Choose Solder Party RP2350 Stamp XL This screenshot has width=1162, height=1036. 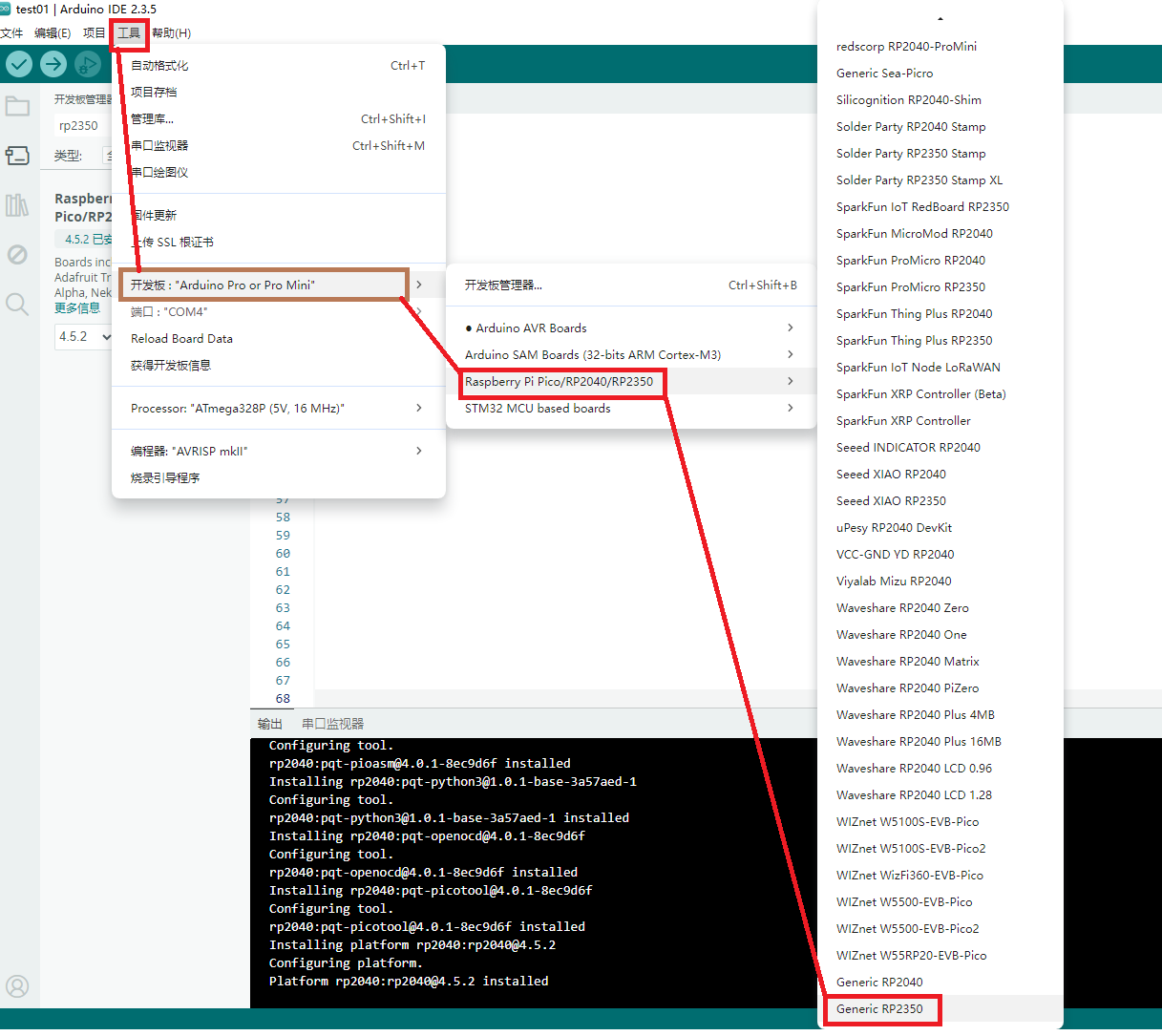[940, 180]
